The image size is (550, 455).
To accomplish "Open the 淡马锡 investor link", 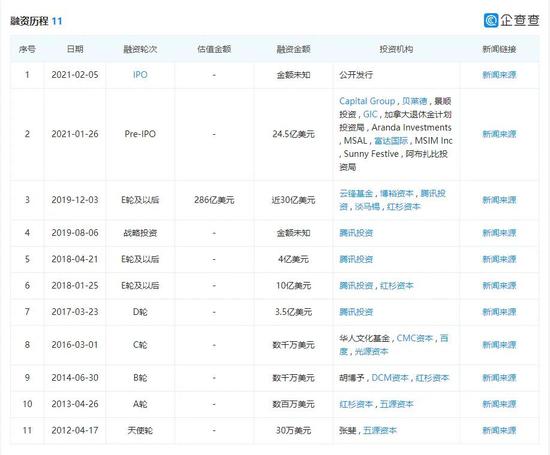I will click(x=368, y=207).
